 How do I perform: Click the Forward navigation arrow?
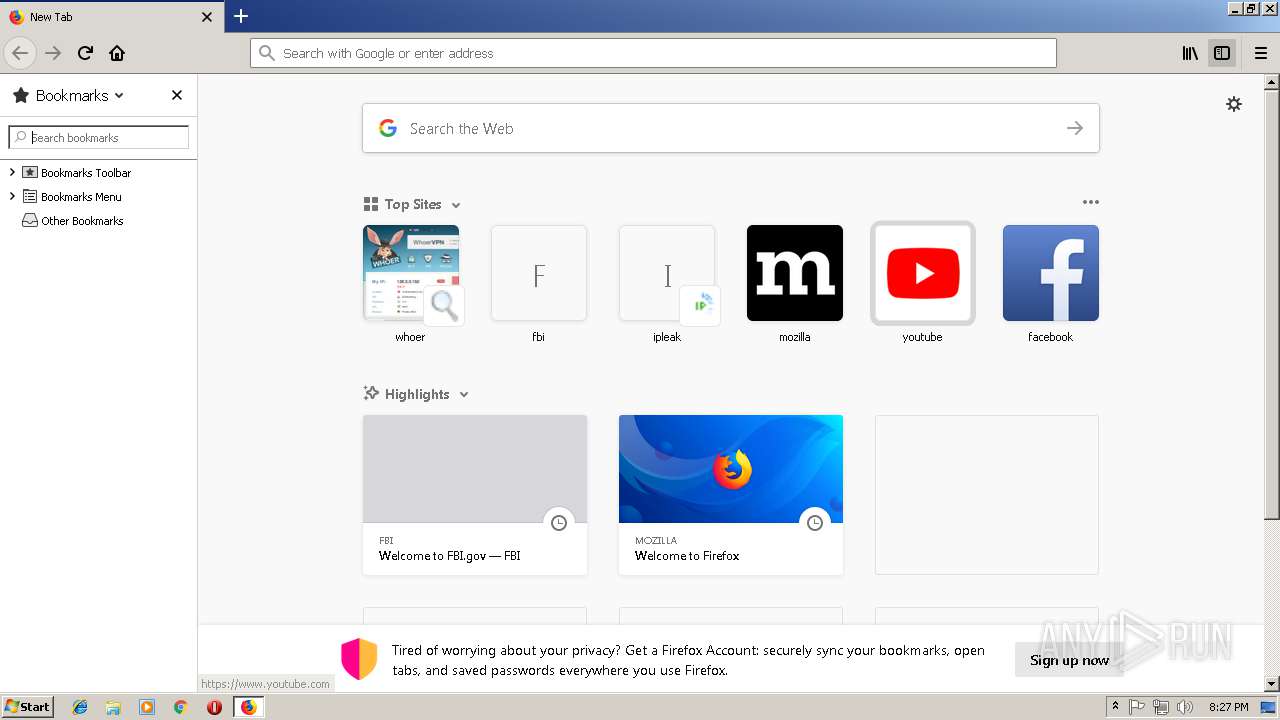tap(53, 53)
